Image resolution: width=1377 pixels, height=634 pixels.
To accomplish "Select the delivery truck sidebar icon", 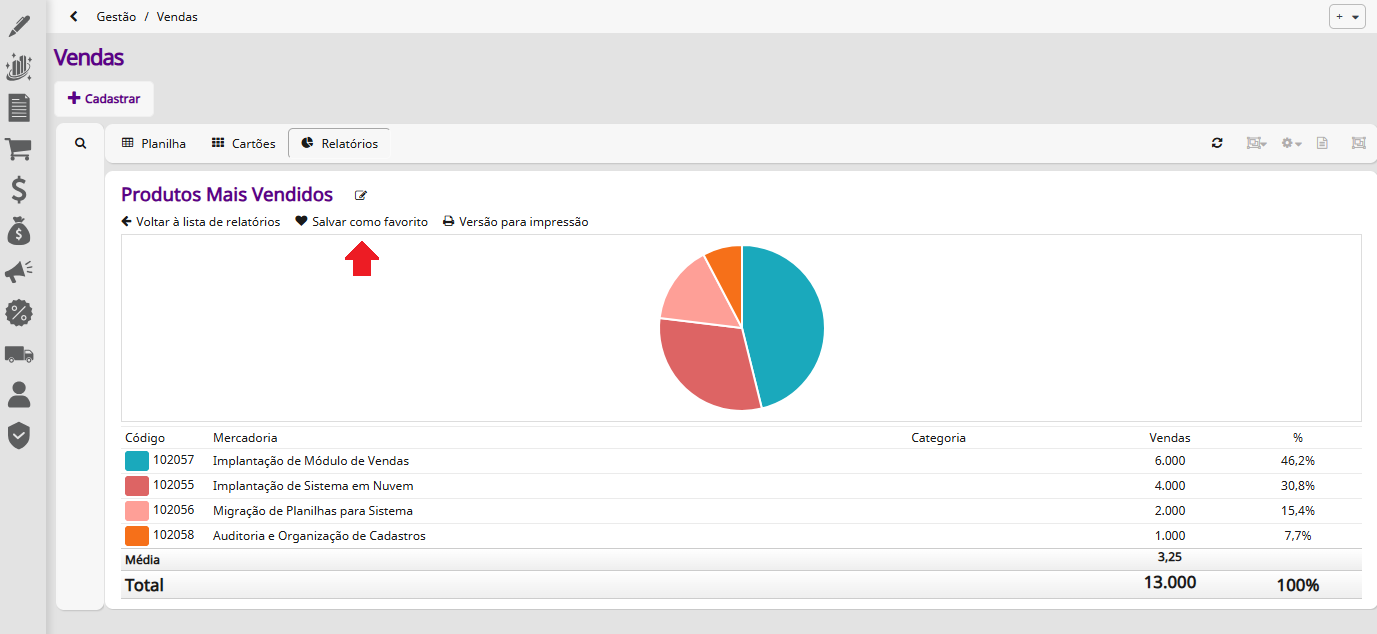I will 18,354.
